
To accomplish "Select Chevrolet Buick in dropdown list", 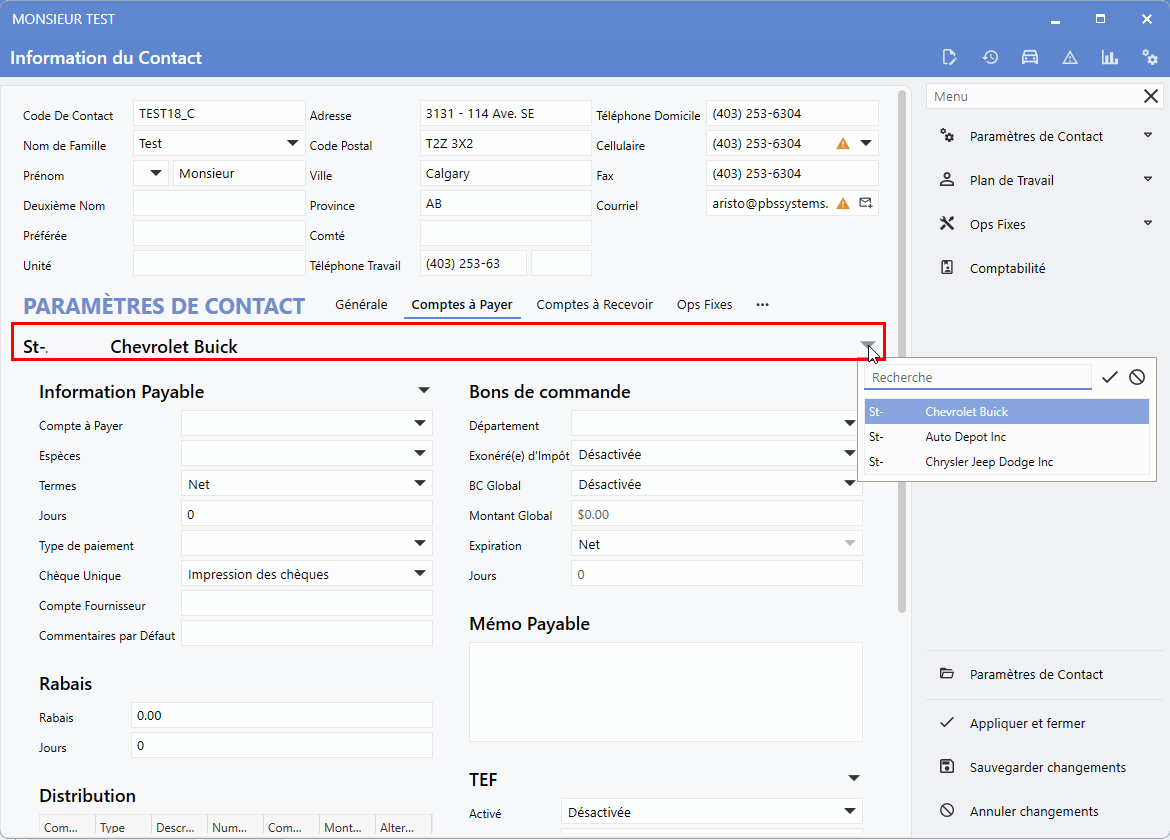I will [x=1007, y=412].
